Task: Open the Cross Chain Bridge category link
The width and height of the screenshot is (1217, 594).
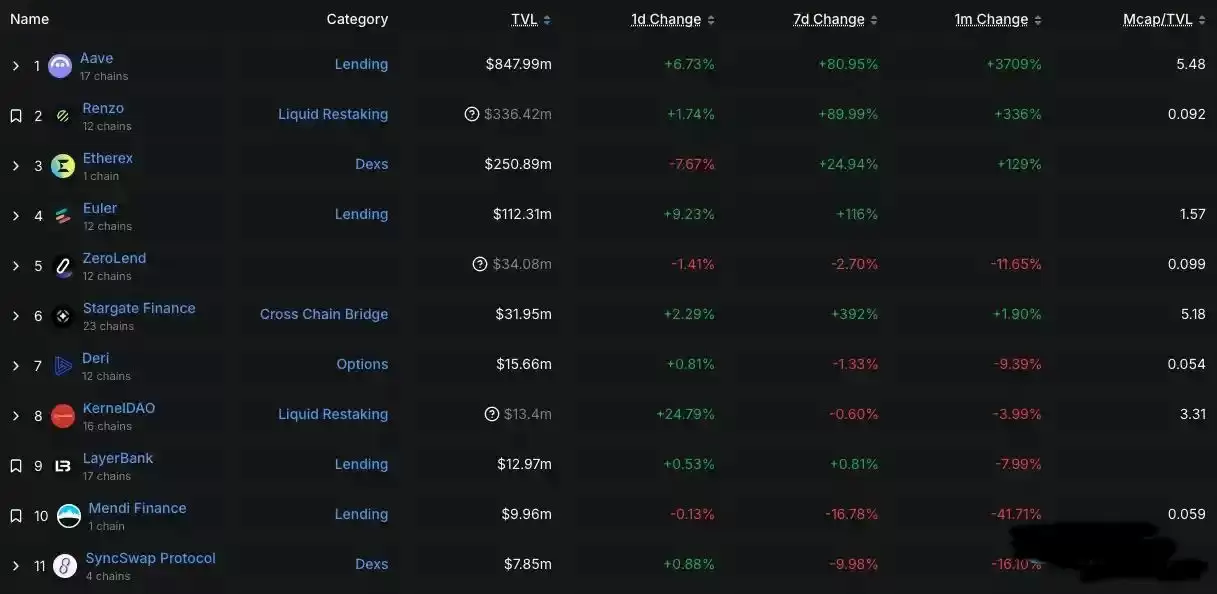Action: coord(324,314)
